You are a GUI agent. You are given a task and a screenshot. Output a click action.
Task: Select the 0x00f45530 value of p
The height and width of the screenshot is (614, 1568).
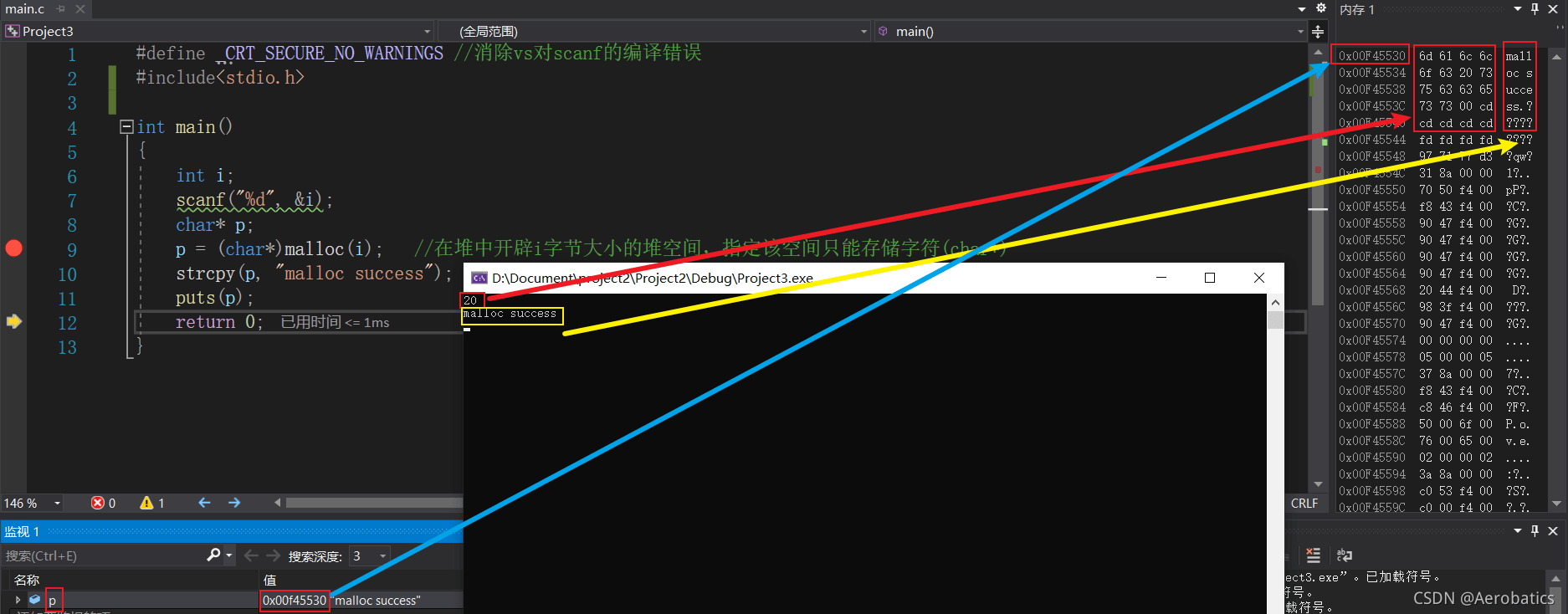[x=295, y=601]
